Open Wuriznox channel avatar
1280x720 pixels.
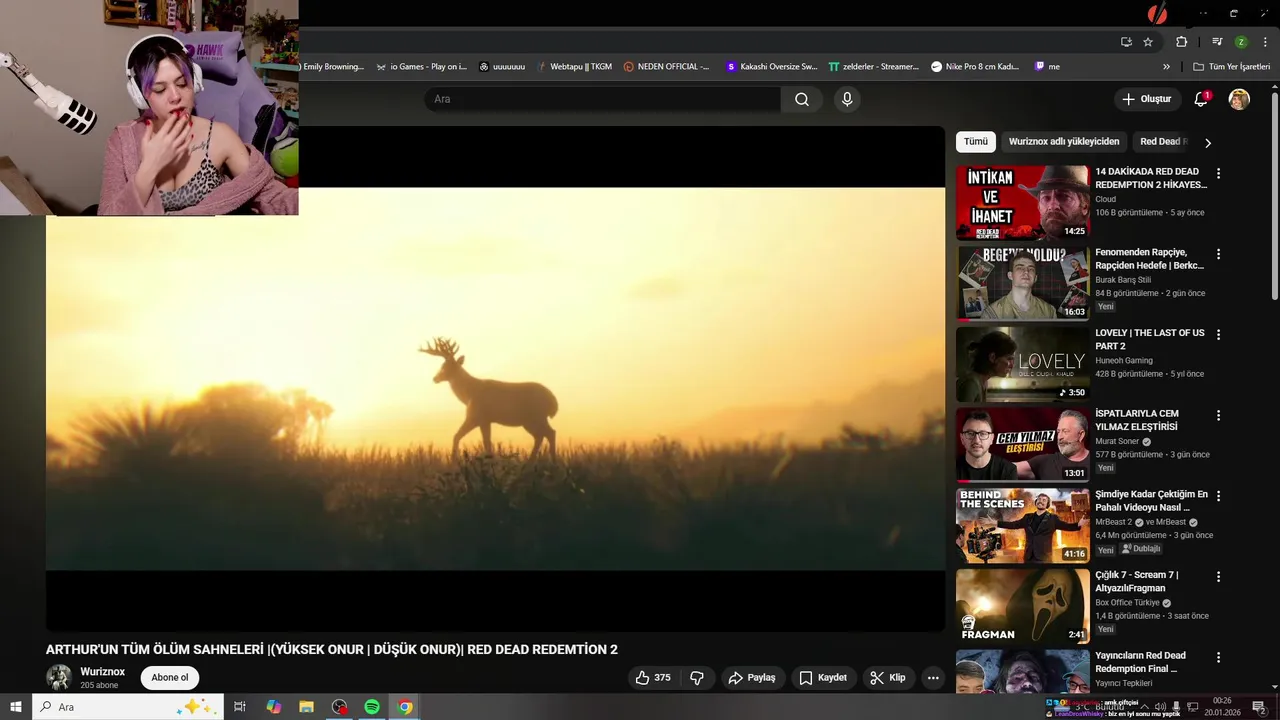(59, 677)
